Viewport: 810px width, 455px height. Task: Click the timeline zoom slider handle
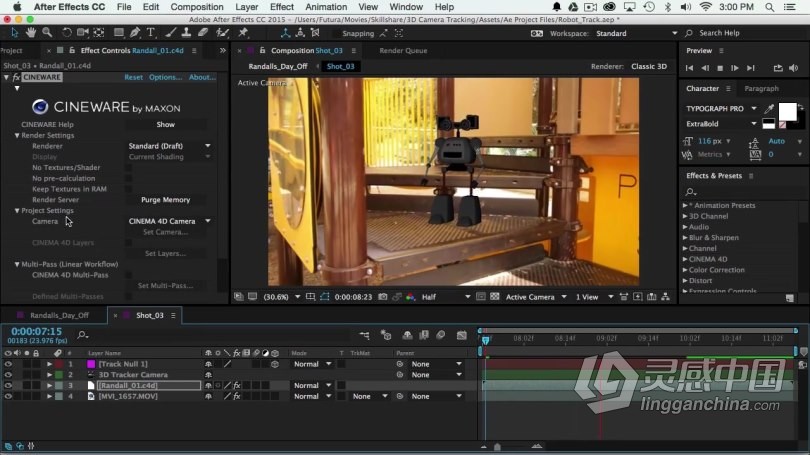[497, 447]
